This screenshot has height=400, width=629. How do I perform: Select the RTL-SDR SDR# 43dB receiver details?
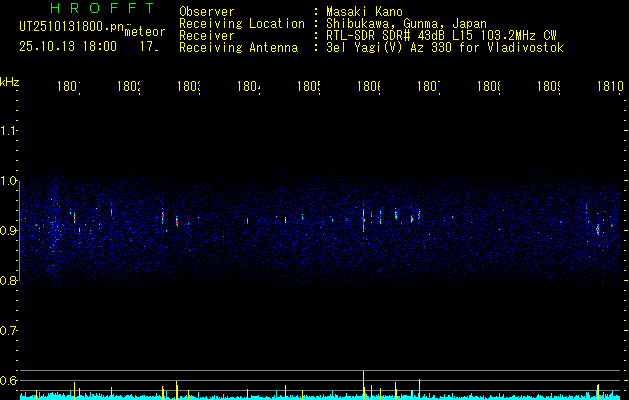[441, 36]
